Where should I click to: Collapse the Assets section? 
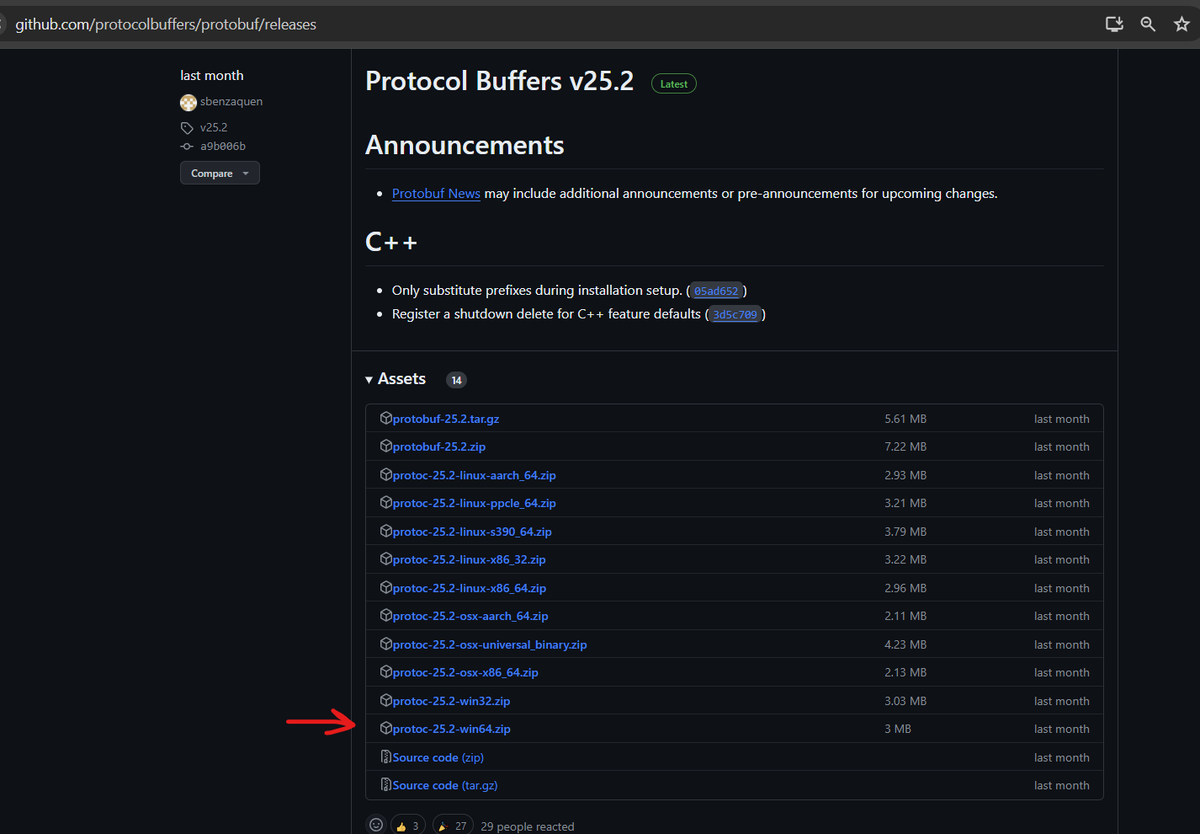pos(396,379)
